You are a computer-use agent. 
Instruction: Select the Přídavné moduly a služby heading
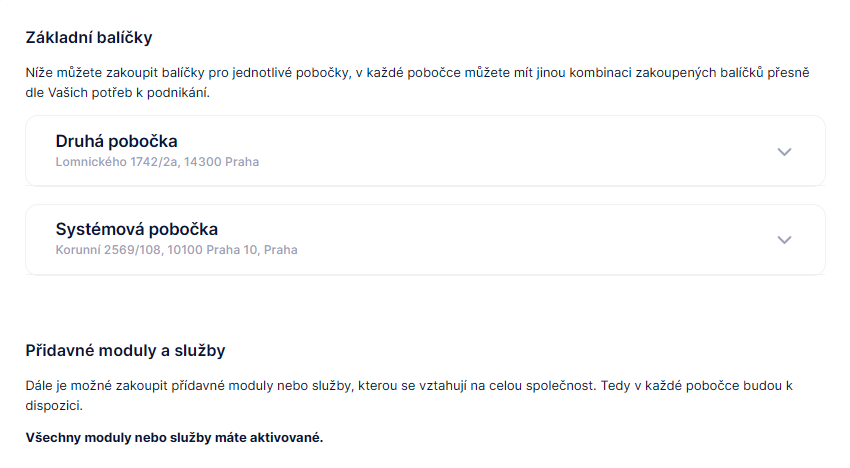[125, 350]
